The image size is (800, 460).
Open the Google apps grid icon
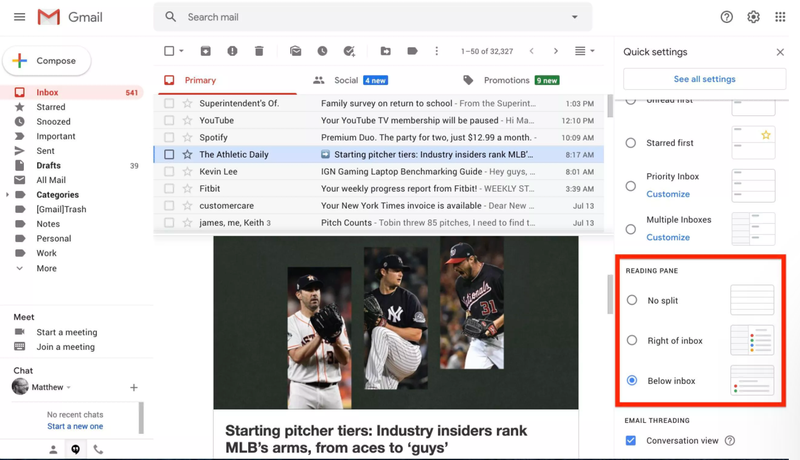(780, 17)
